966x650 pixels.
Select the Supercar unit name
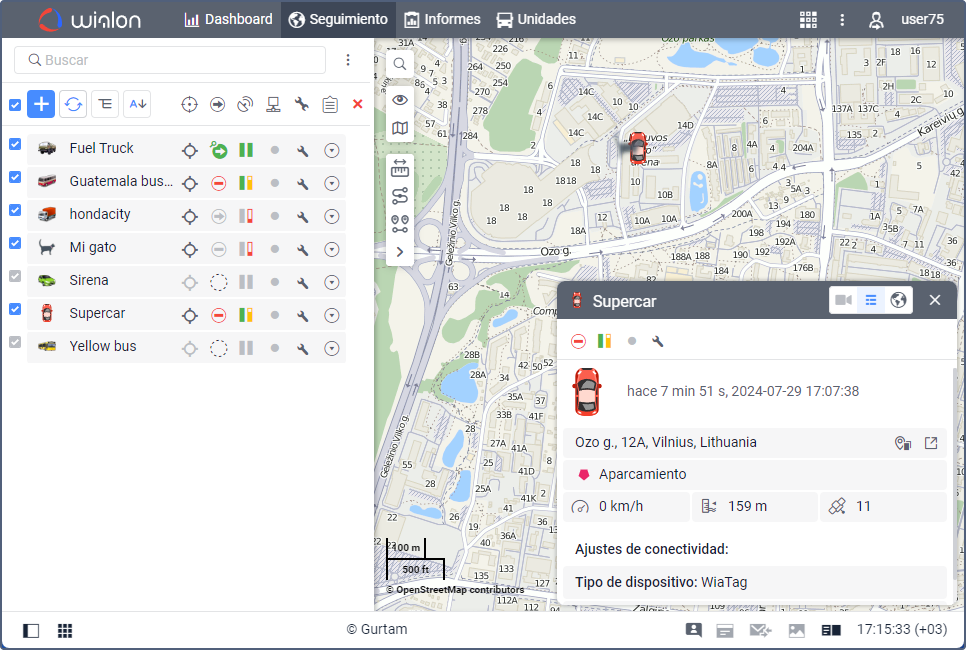point(97,314)
